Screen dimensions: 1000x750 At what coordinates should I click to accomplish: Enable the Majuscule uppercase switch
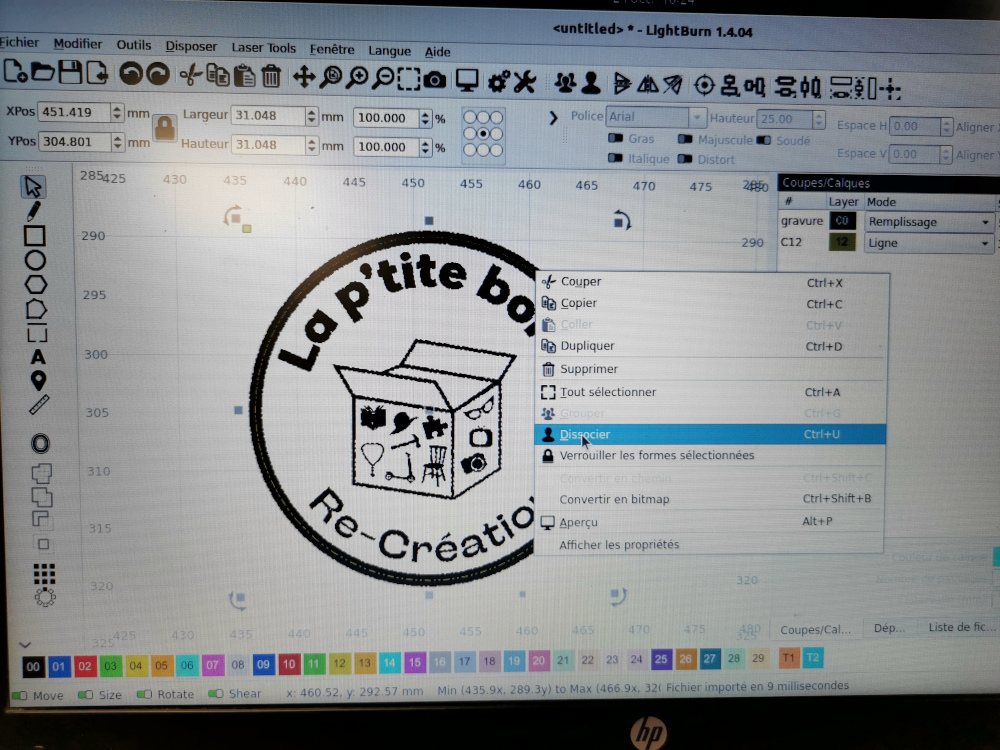click(686, 140)
